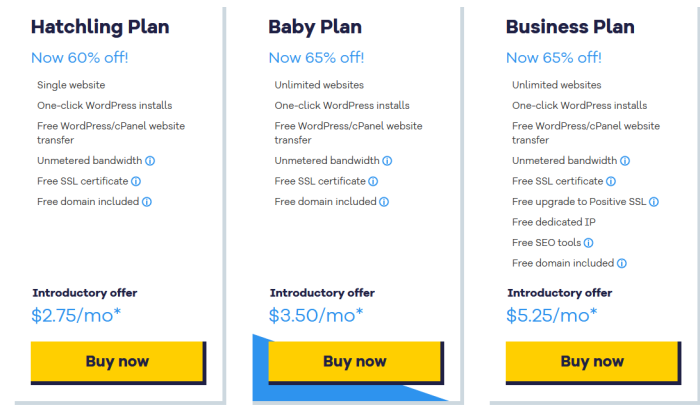Click info icon beside Hatchling Free SSL certificate
The height and width of the screenshot is (420, 700).
[x=136, y=181]
